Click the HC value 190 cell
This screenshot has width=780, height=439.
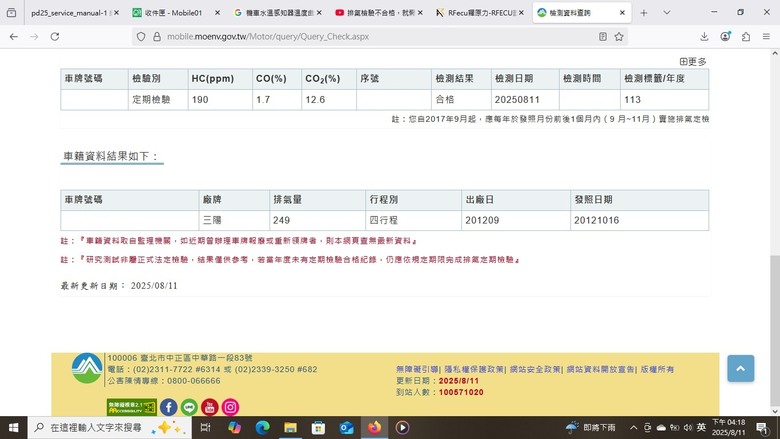pos(219,99)
